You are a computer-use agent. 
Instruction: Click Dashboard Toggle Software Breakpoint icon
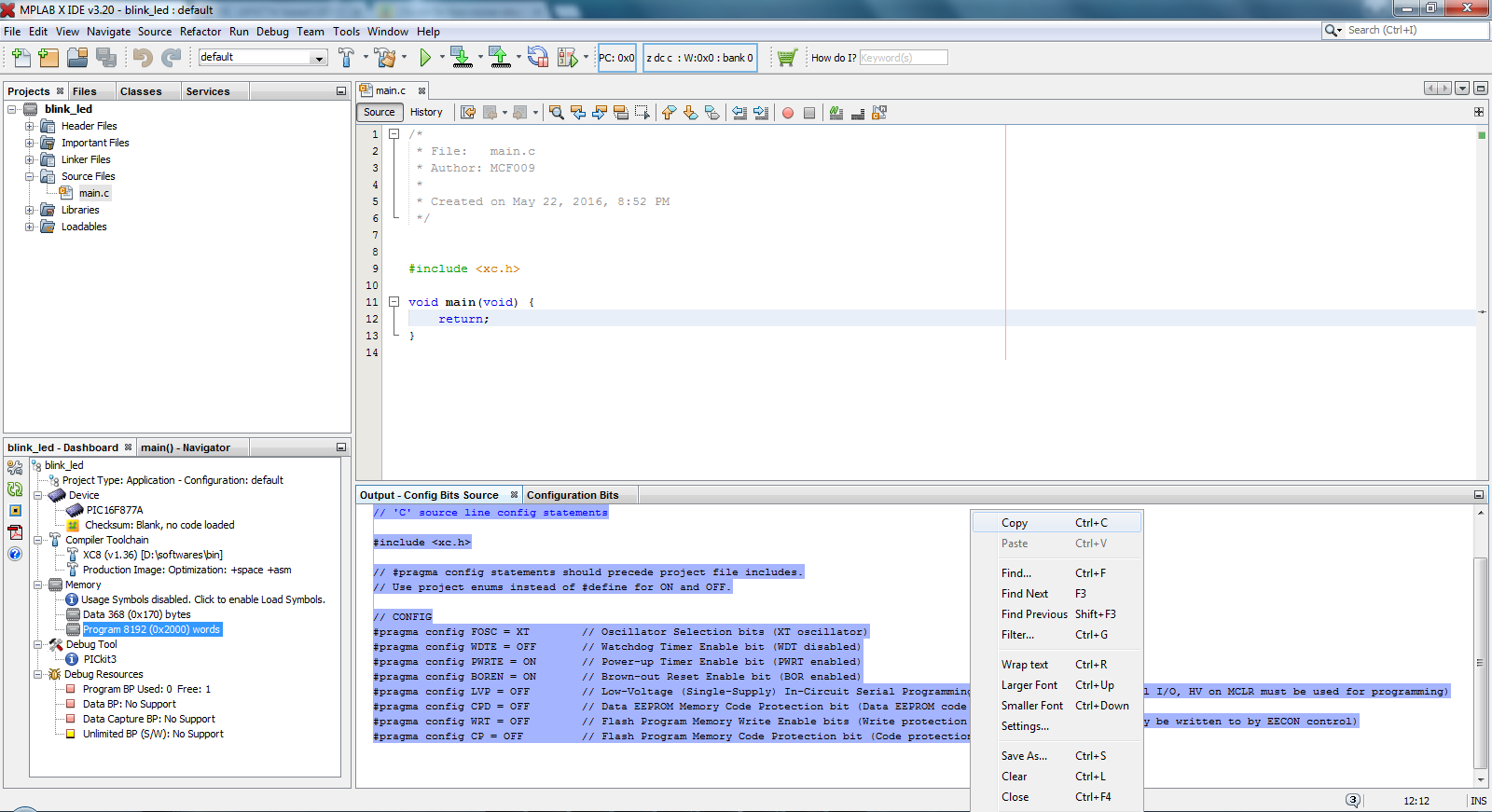click(x=15, y=511)
